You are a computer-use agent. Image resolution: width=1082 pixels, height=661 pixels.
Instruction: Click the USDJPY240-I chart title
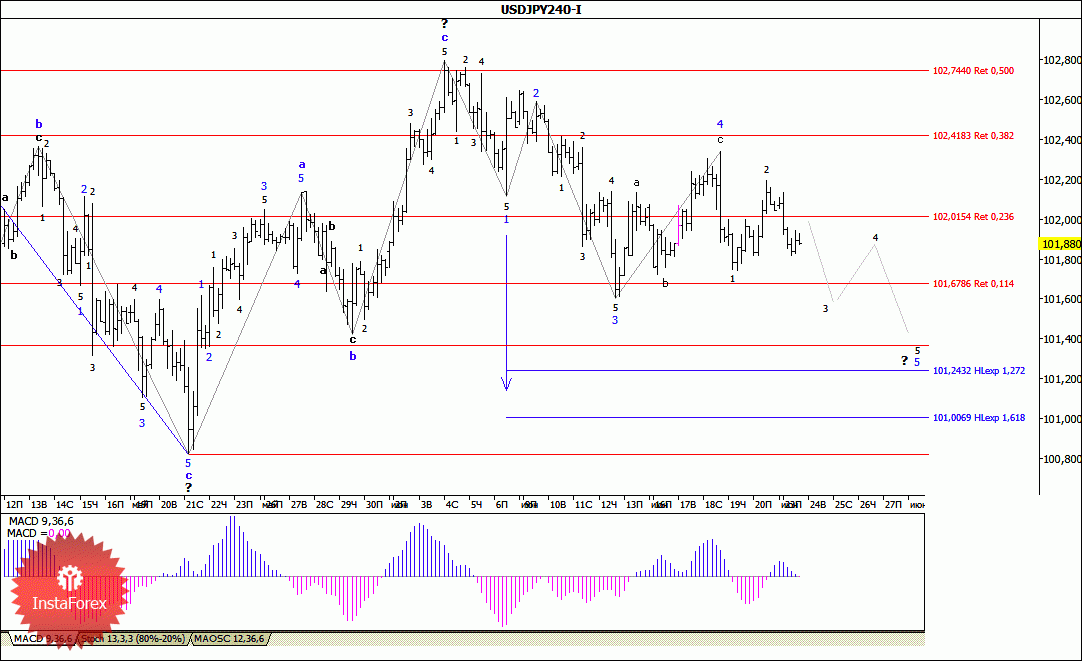pyautogui.click(x=541, y=10)
